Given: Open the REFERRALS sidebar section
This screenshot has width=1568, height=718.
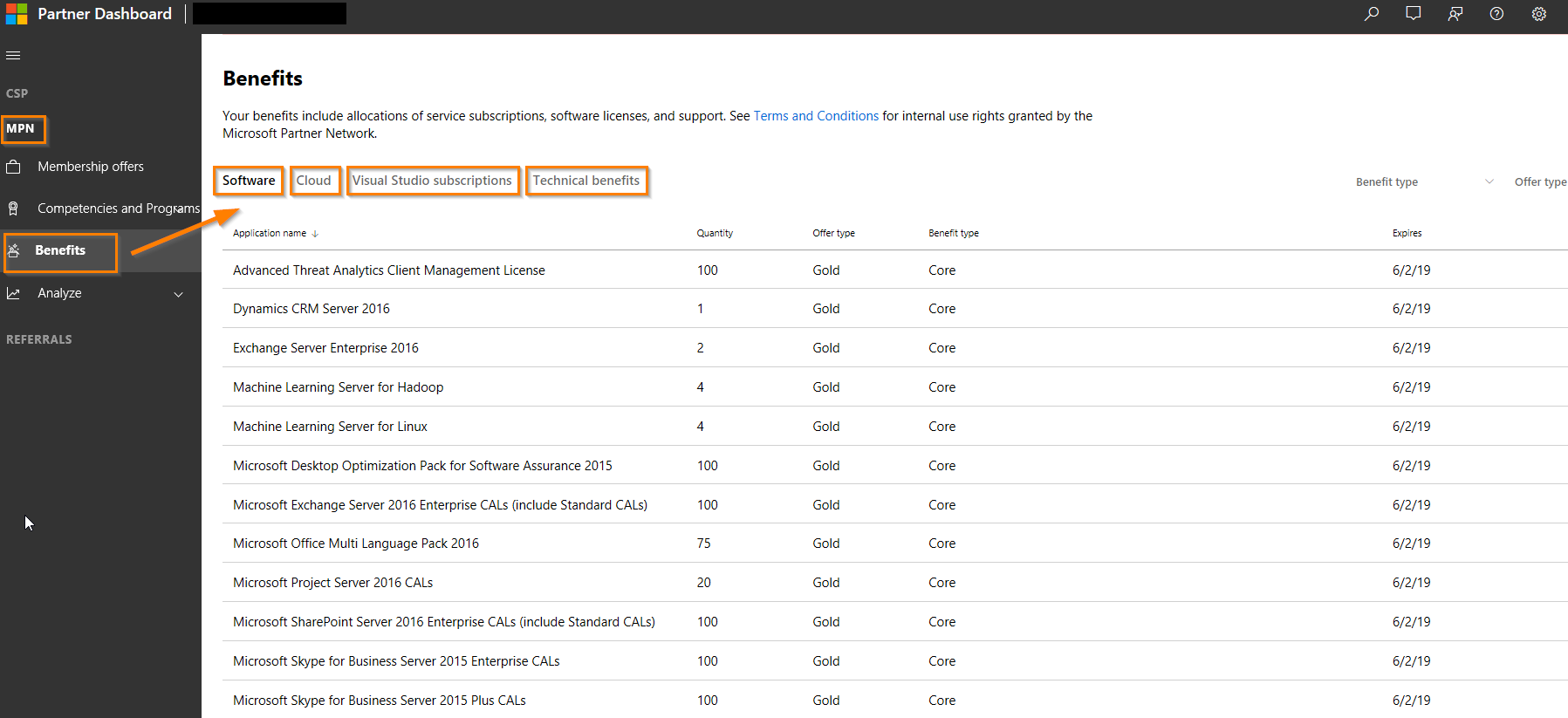Looking at the screenshot, I should (39, 339).
